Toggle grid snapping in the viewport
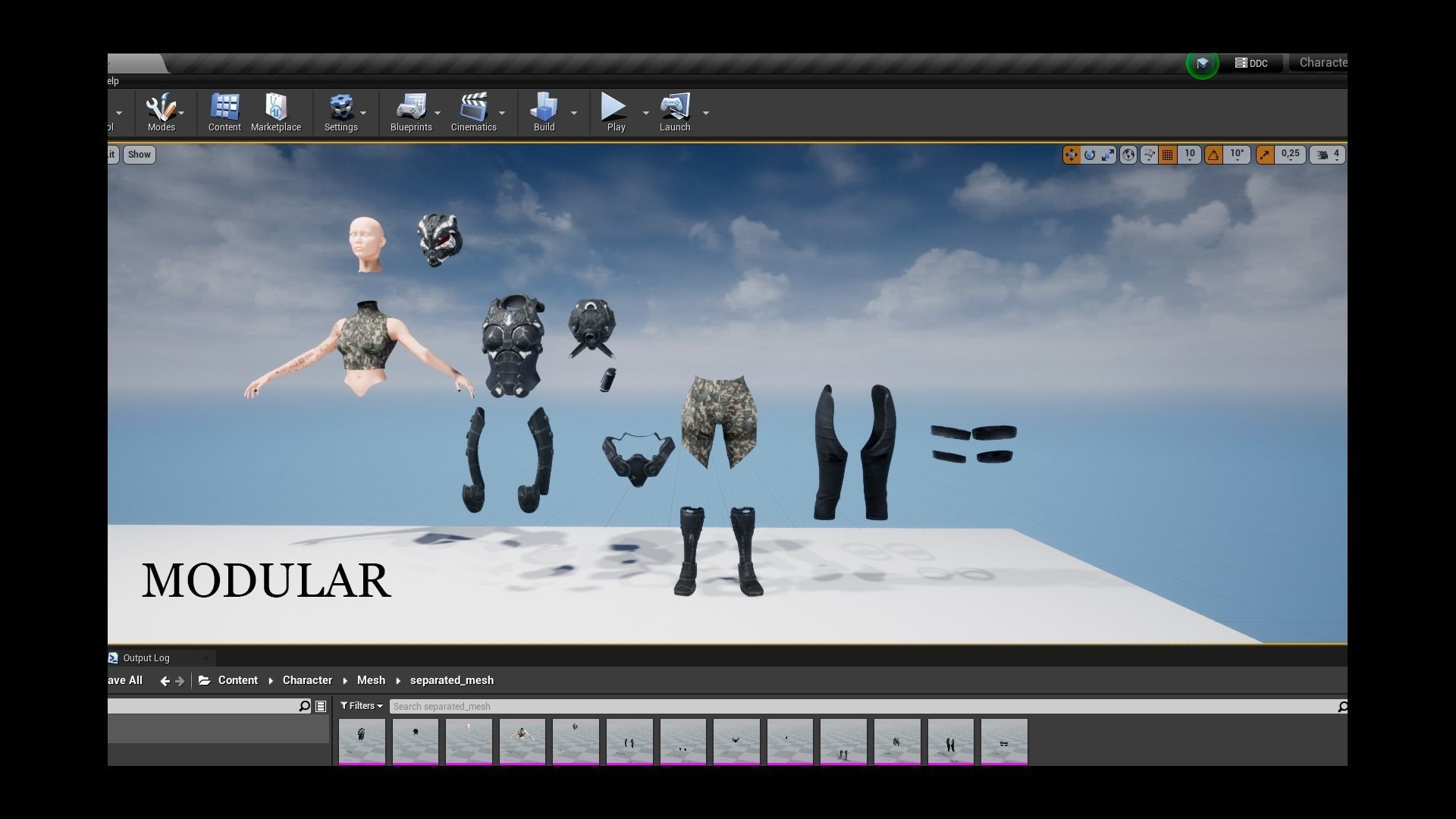This screenshot has height=819, width=1456. pyautogui.click(x=1168, y=155)
